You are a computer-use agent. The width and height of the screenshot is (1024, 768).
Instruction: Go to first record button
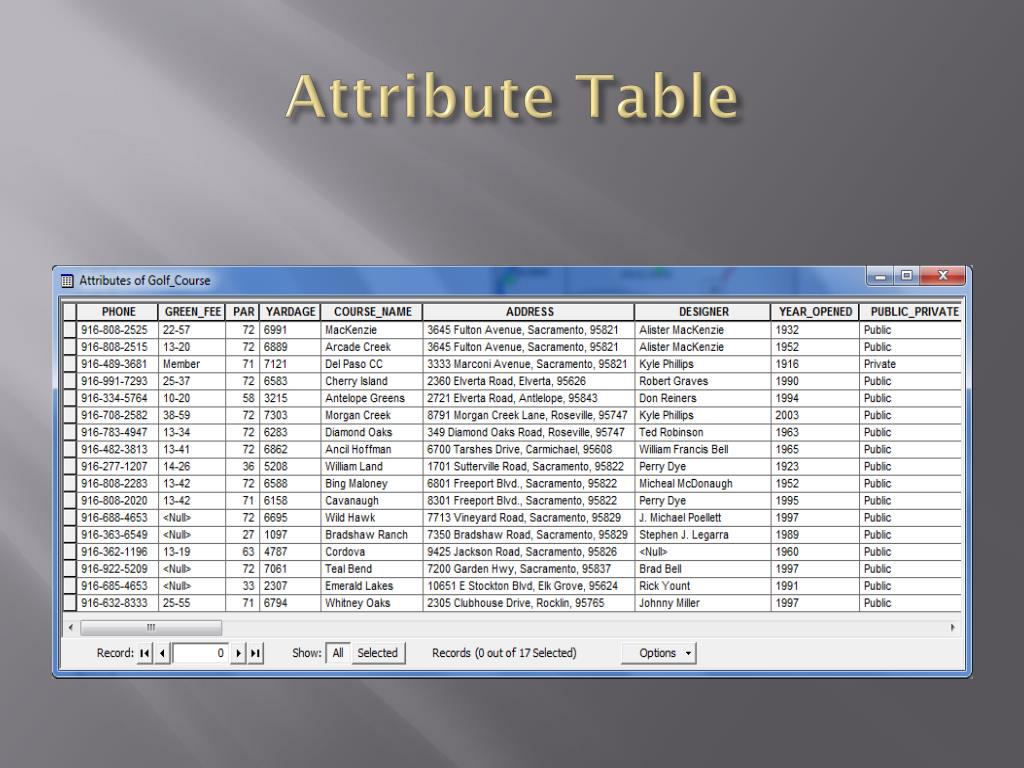click(144, 653)
